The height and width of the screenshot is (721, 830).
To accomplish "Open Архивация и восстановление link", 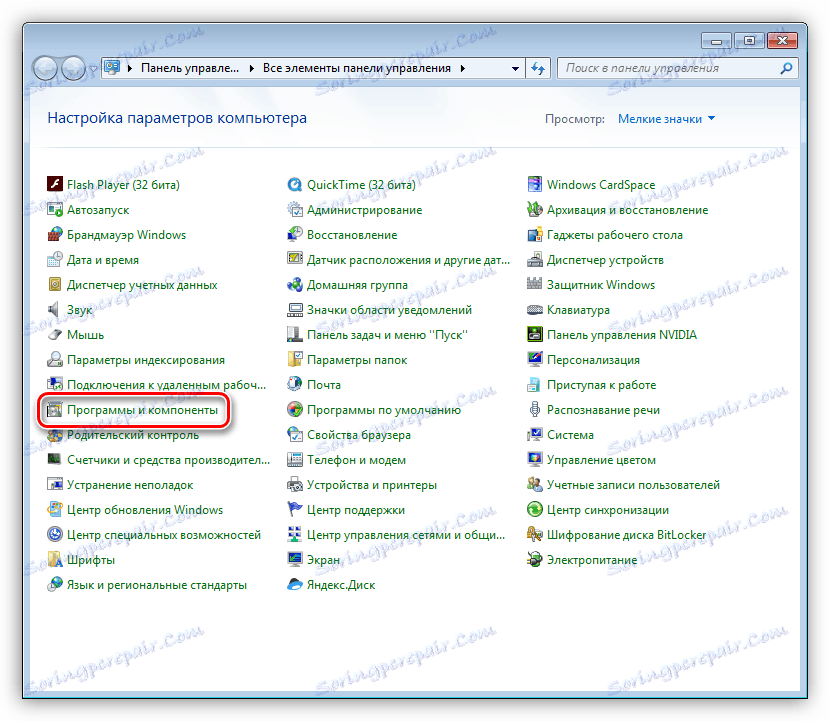I will pyautogui.click(x=627, y=210).
